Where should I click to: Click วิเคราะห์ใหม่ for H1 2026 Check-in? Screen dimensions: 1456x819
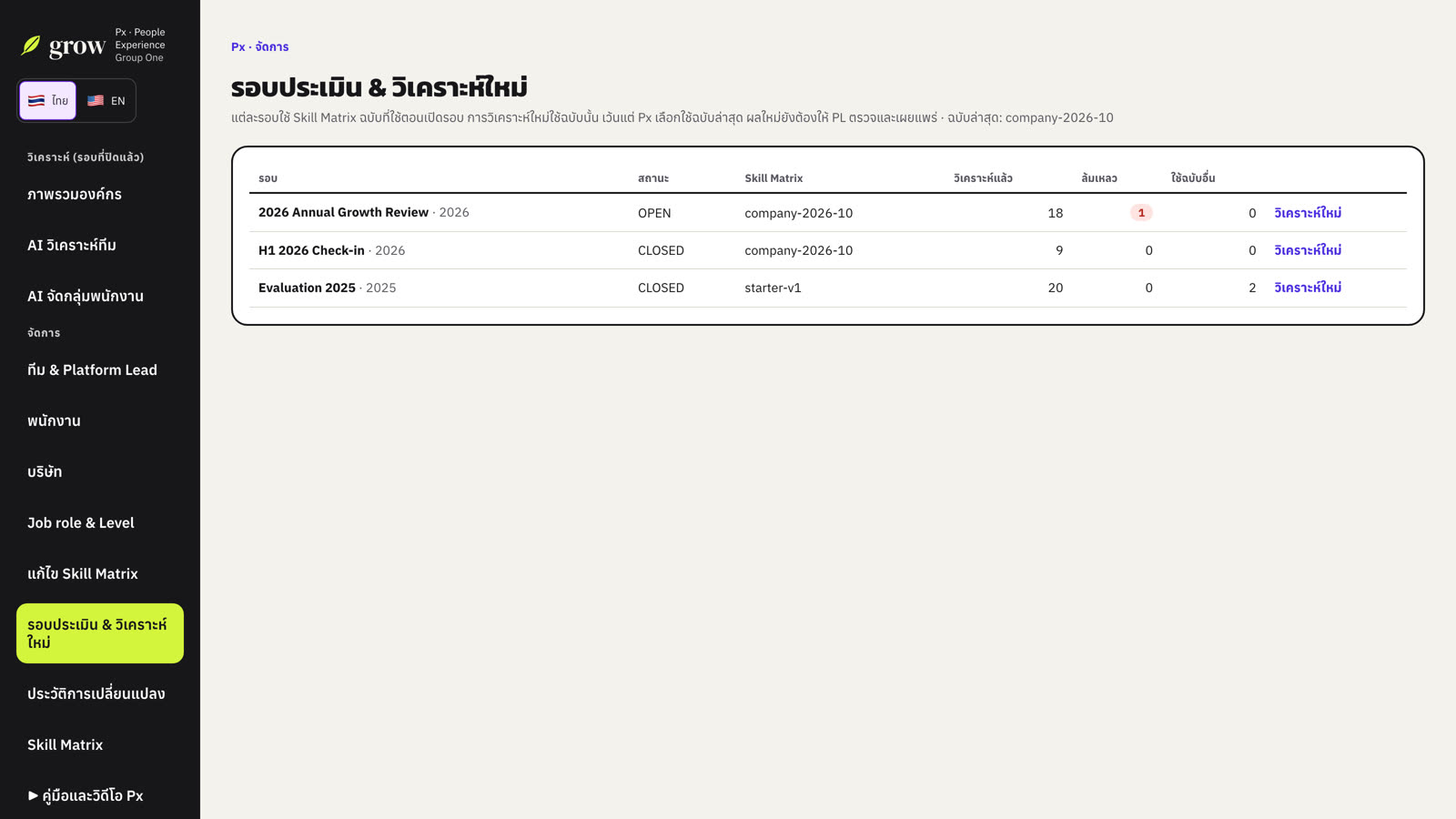[x=1308, y=250]
